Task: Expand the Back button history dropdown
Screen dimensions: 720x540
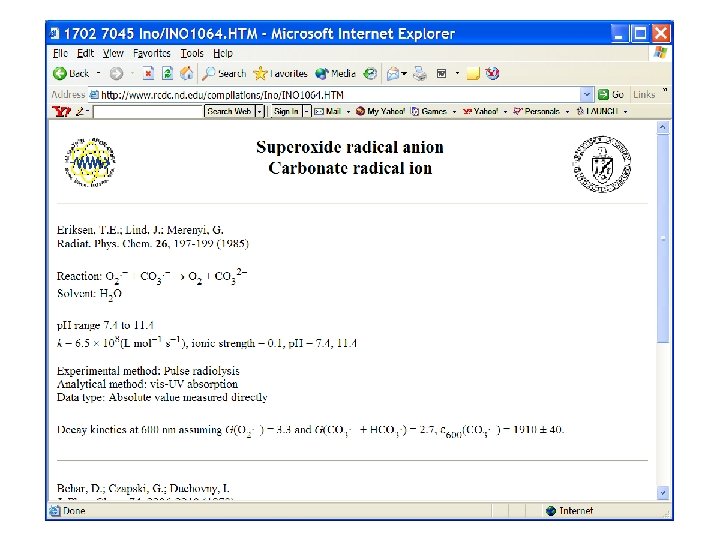Action: tap(98, 73)
